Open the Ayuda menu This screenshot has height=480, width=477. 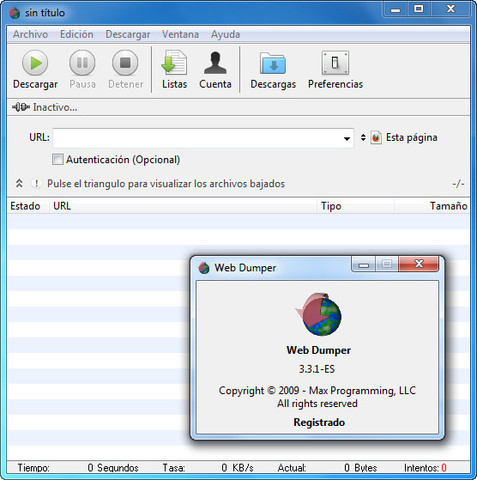tap(225, 34)
